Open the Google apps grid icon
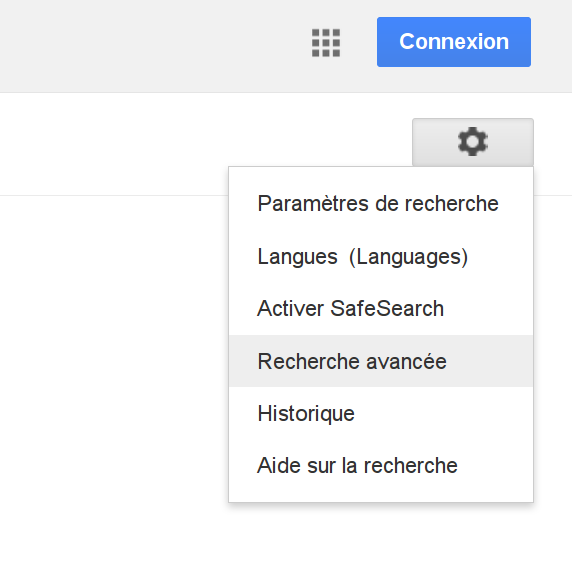 coord(326,43)
